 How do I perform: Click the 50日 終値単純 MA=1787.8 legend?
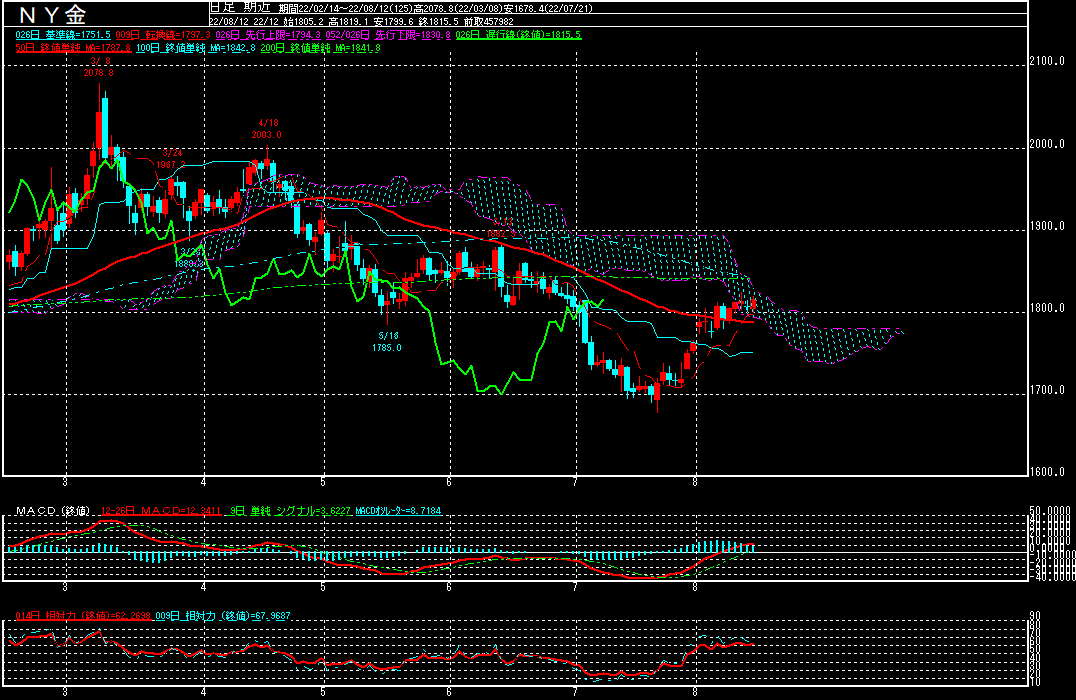coord(73,48)
